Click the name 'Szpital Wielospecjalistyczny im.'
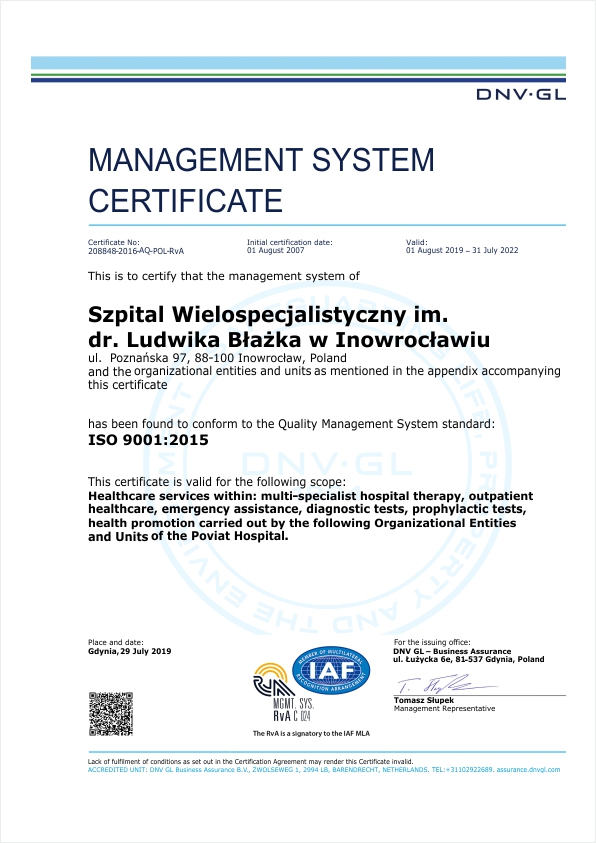The image size is (596, 843). coord(268,315)
